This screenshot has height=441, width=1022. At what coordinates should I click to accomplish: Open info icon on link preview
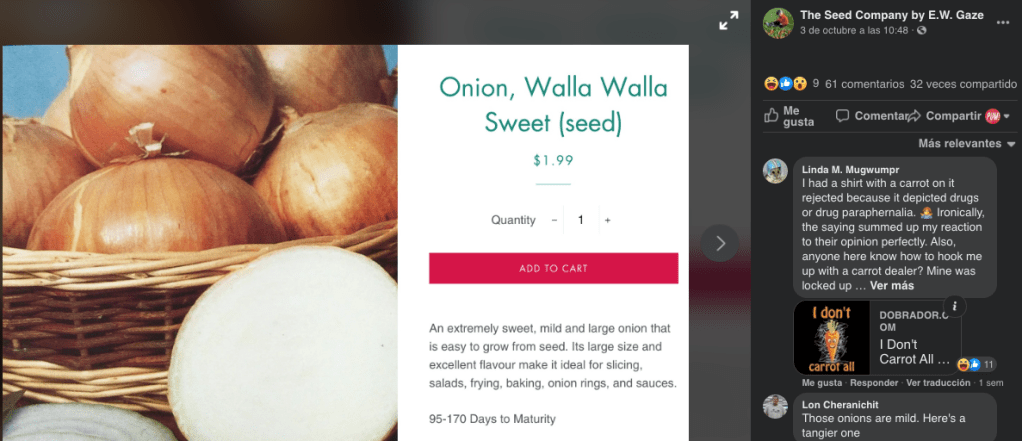click(x=955, y=306)
